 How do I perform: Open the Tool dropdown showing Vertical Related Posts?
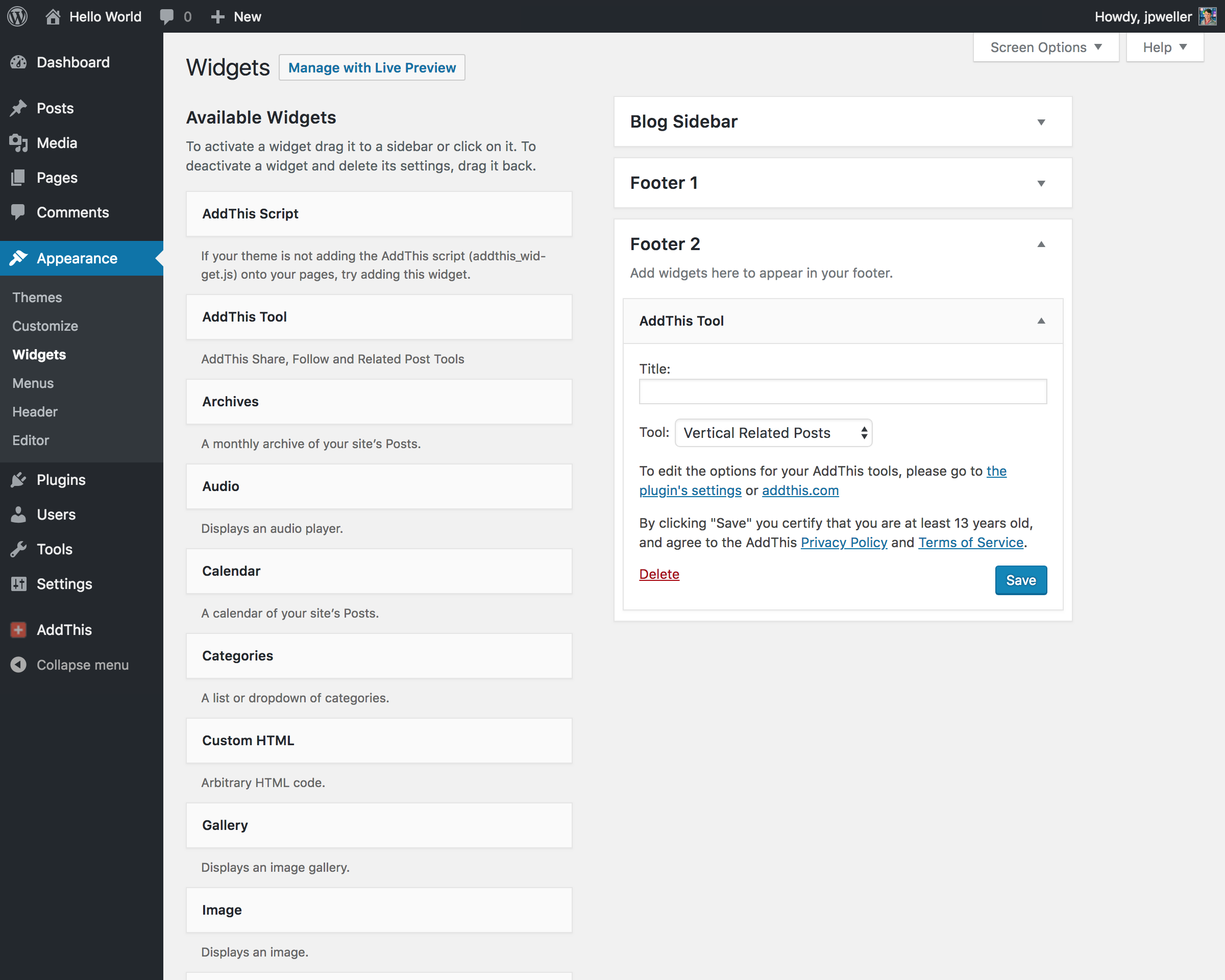773,433
